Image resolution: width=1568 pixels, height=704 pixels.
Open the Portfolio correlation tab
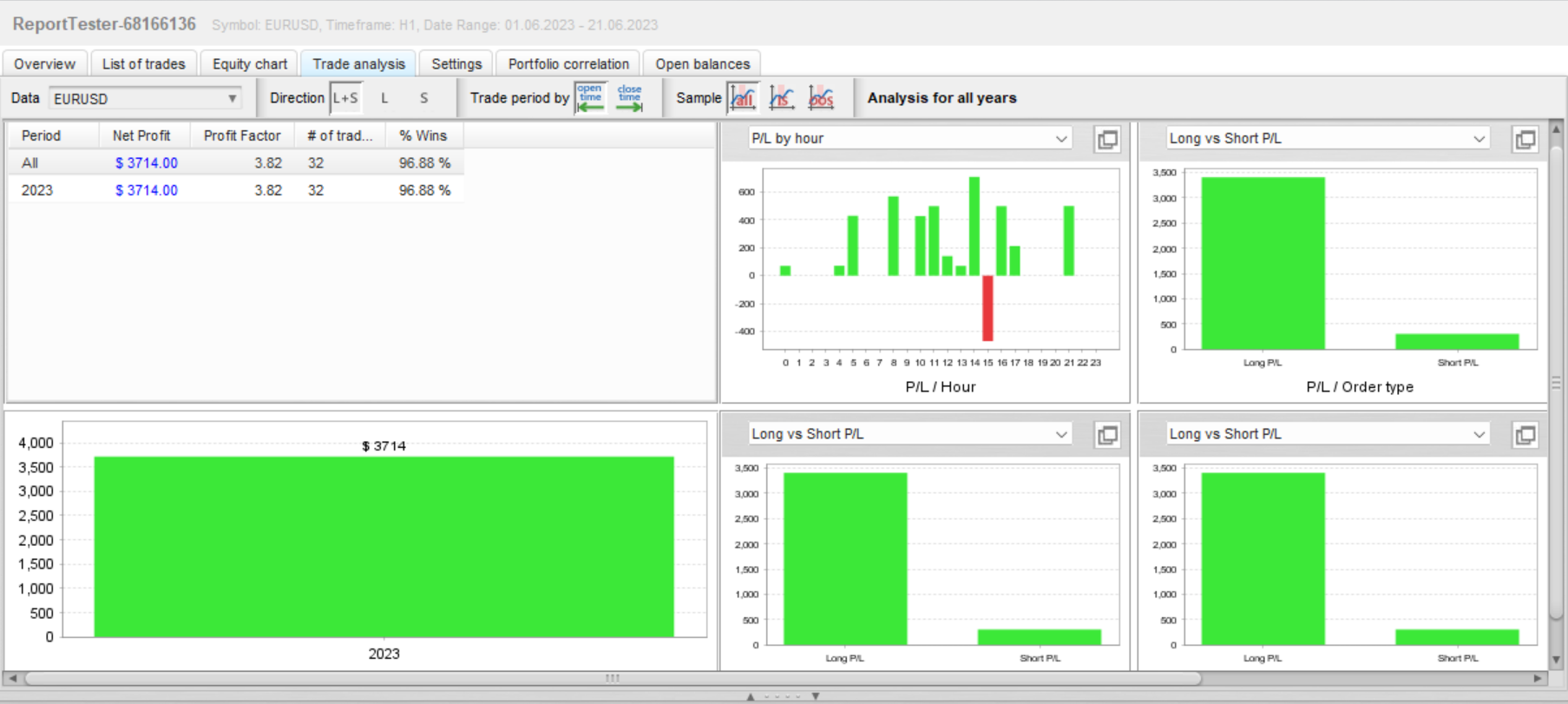pos(568,63)
